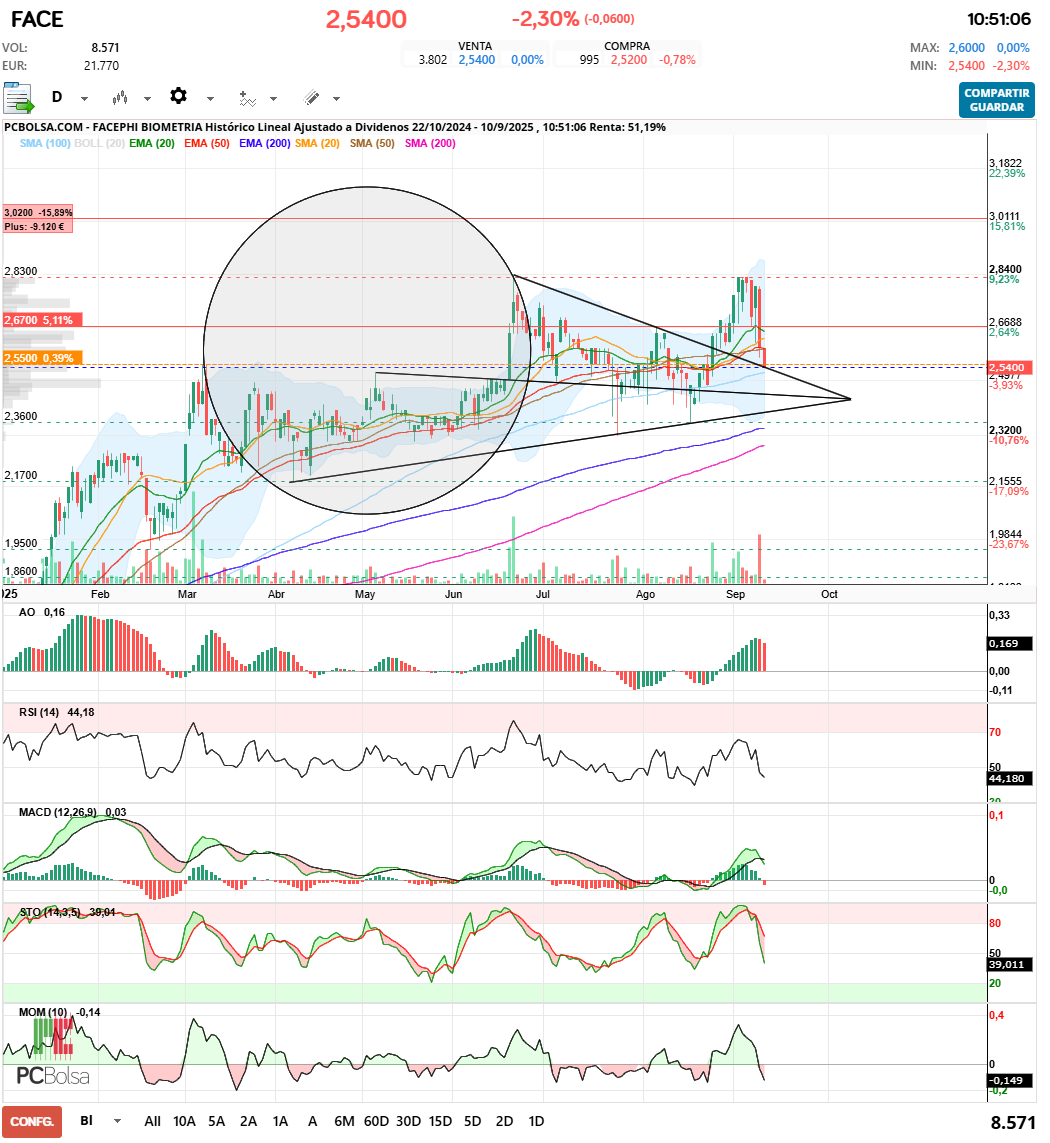Viewport: 1050px width, 1143px height.
Task: Toggle the EMA (200) indicator legend
Action: (x=265, y=143)
